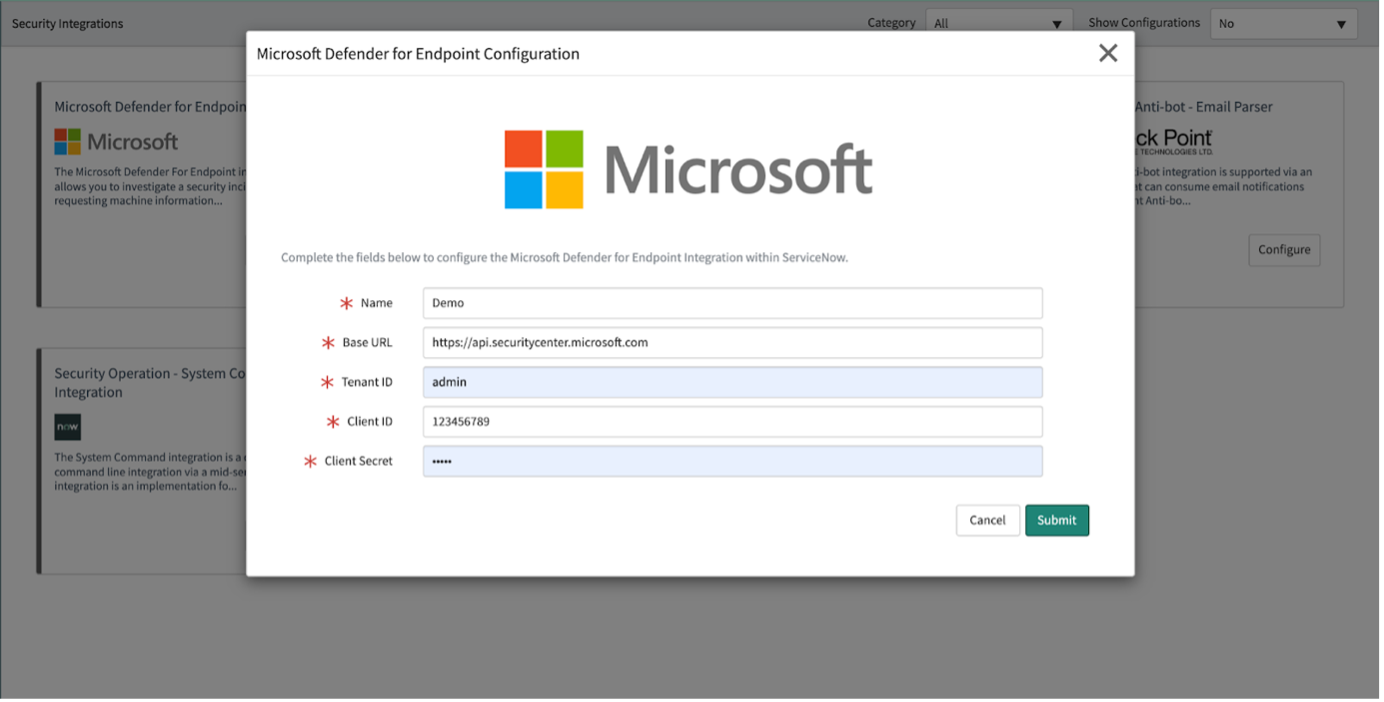Click the 'Name' field label
This screenshot has width=1384, height=702.
click(x=376, y=303)
